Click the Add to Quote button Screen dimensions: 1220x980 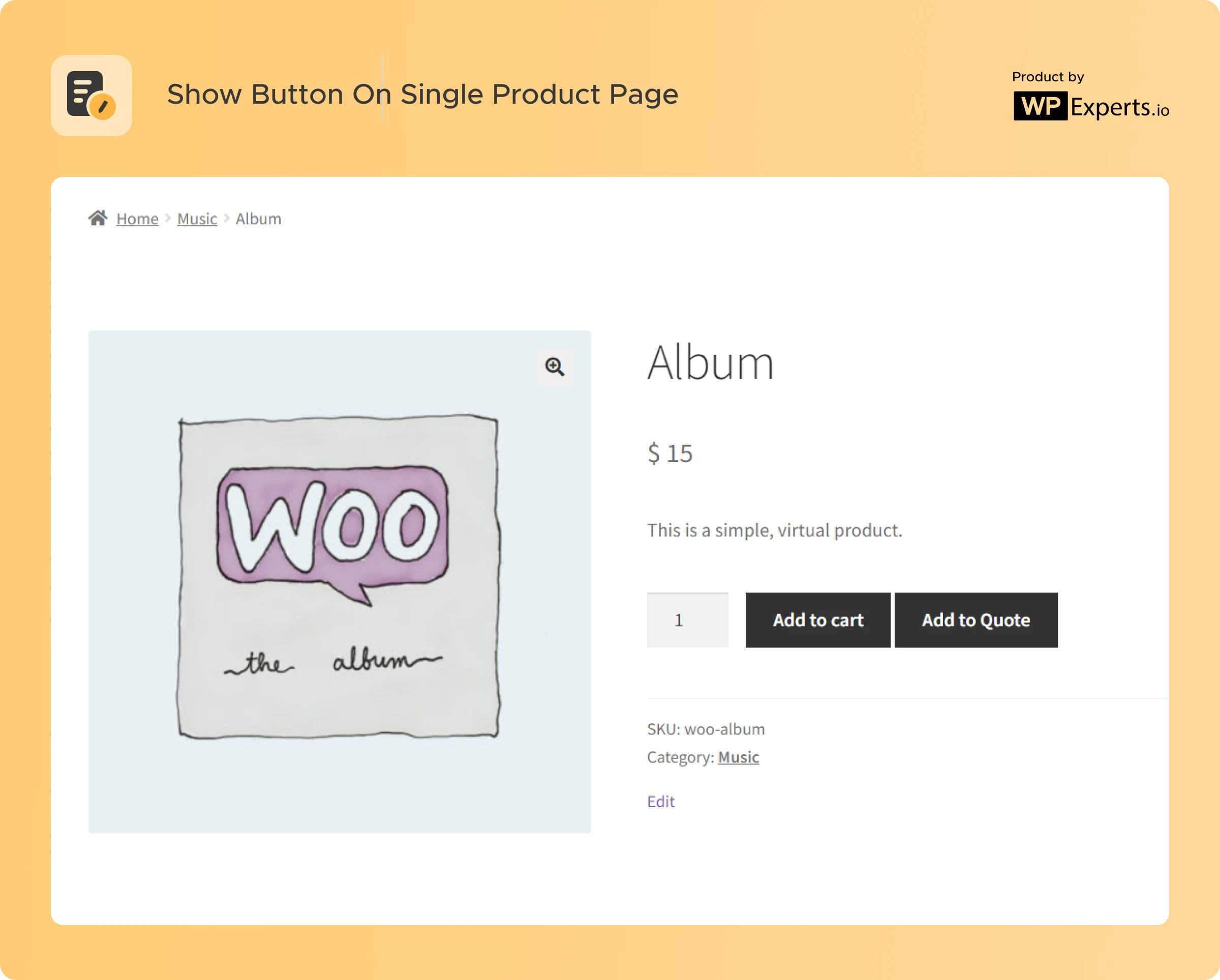tap(976, 620)
